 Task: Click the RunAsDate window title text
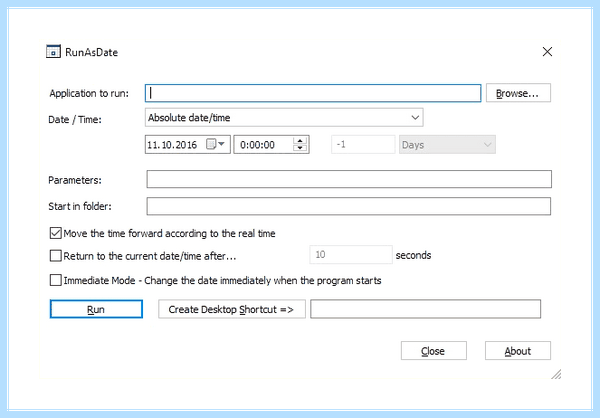tap(91, 52)
